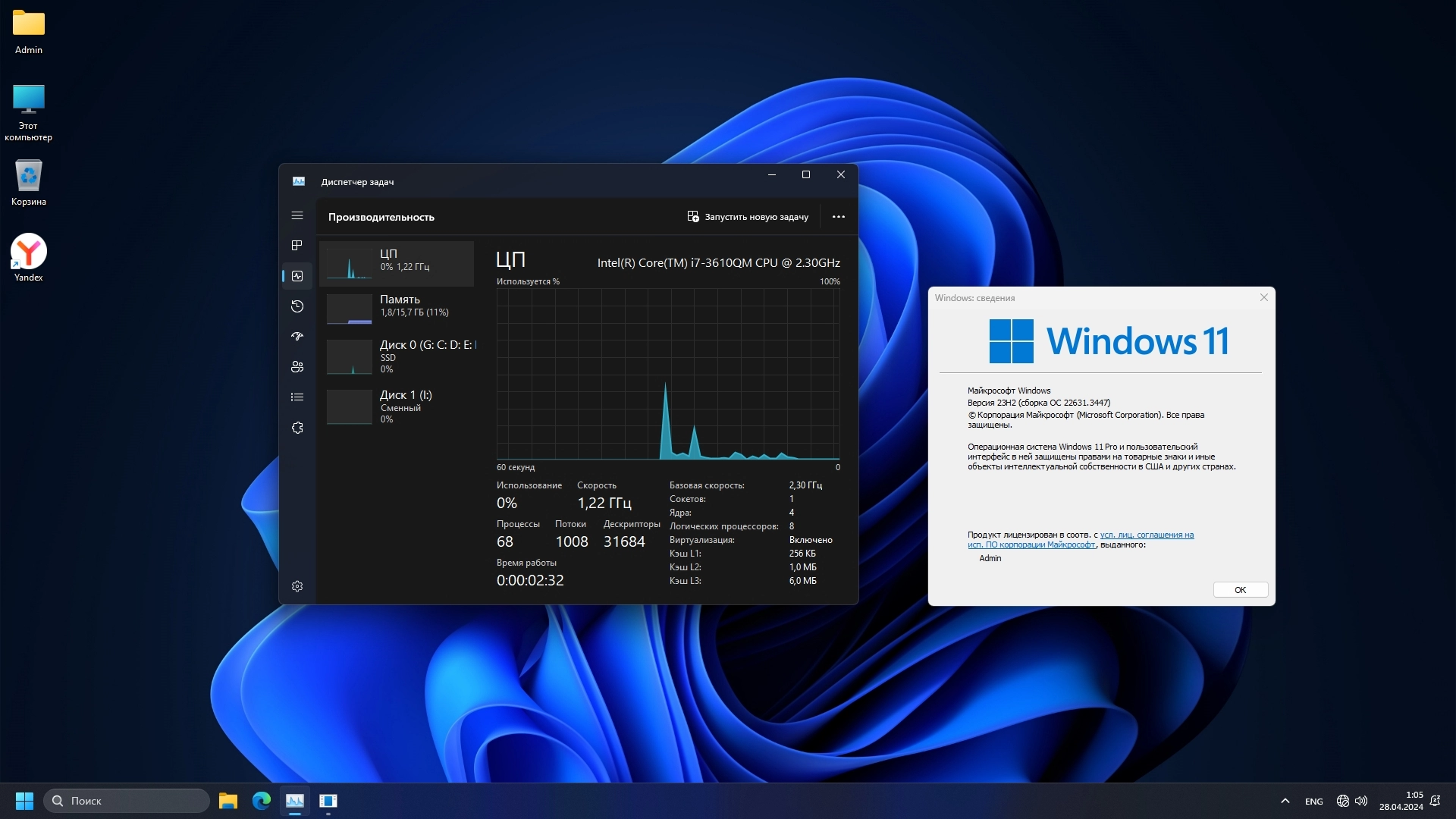Image resolution: width=1456 pixels, height=819 pixels.
Task: Show hidden icons tray chevron
Action: click(1285, 801)
